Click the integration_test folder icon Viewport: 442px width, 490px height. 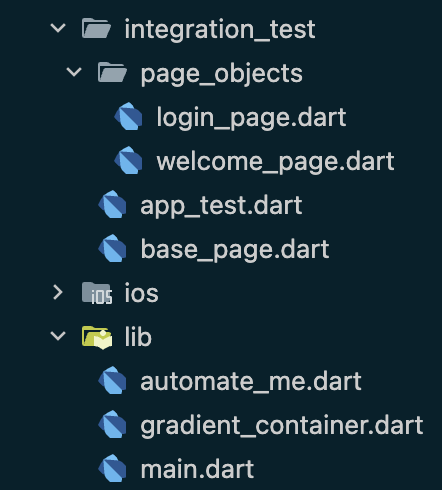click(96, 28)
